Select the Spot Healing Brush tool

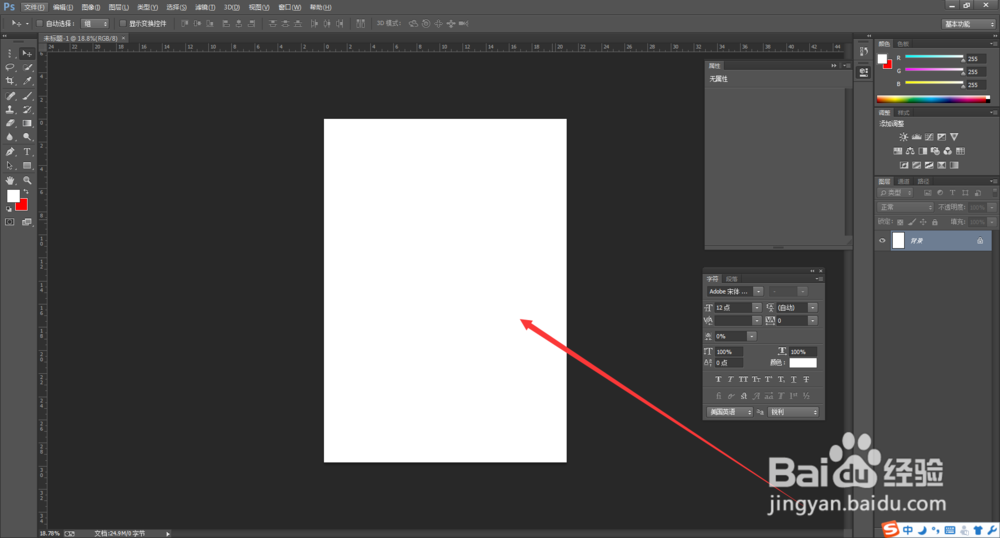[10, 96]
